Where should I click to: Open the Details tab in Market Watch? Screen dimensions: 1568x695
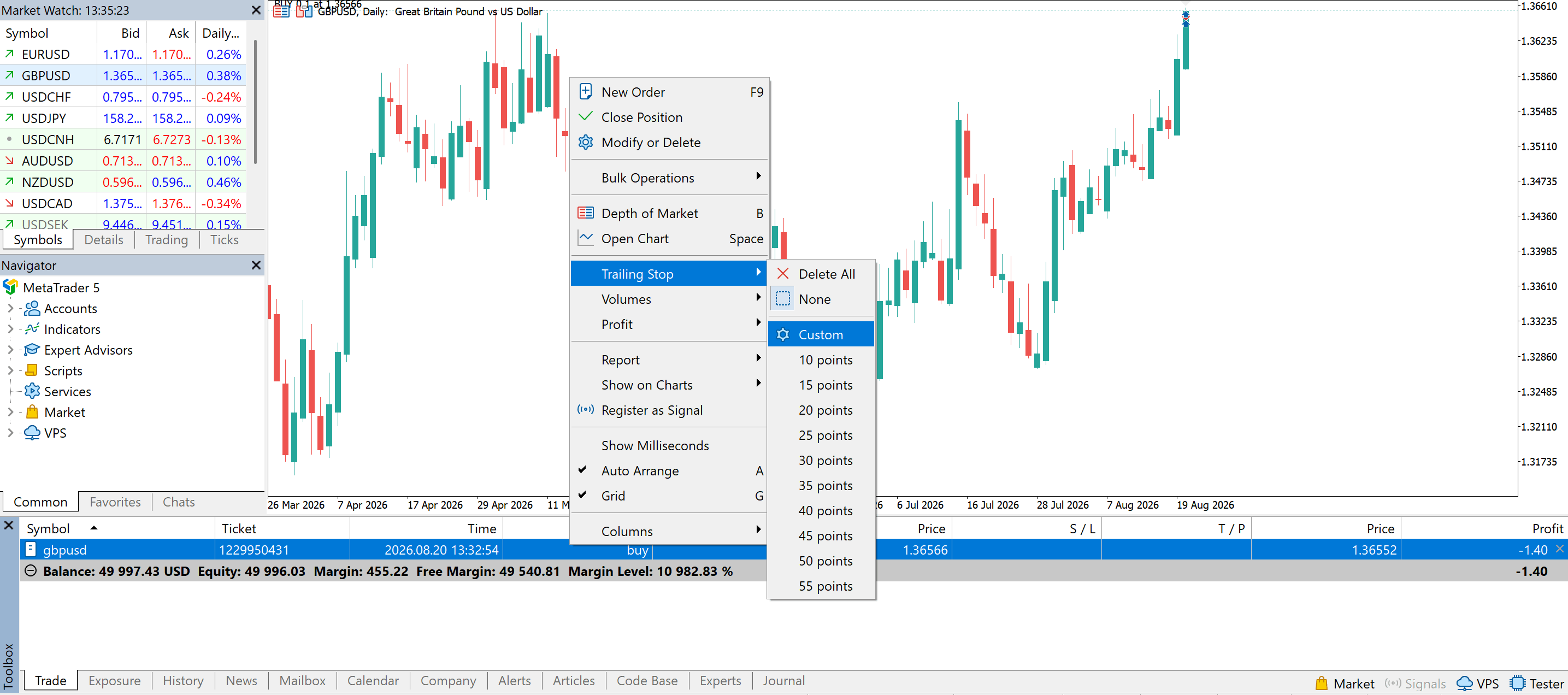pos(103,239)
